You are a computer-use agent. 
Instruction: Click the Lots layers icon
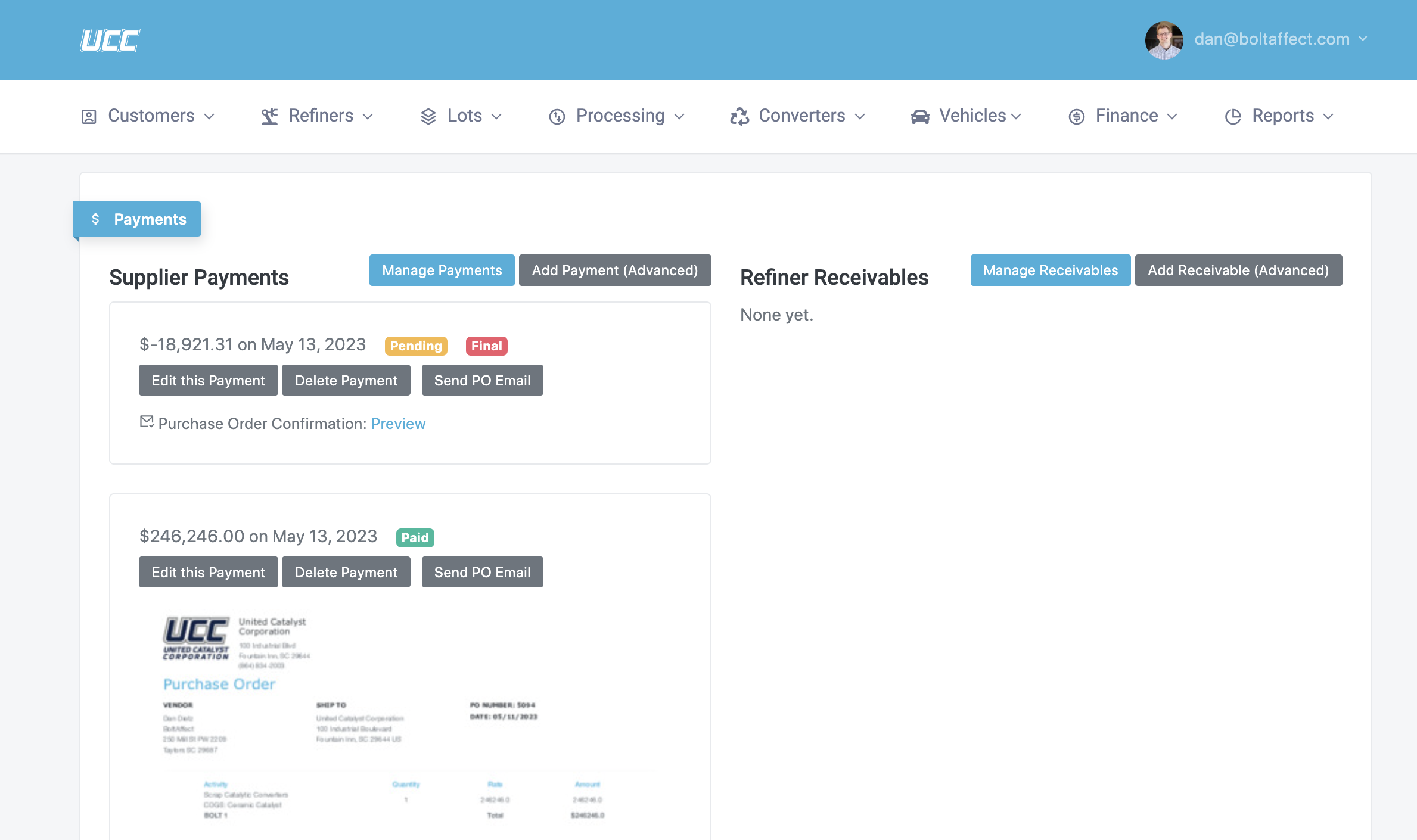pyautogui.click(x=428, y=116)
